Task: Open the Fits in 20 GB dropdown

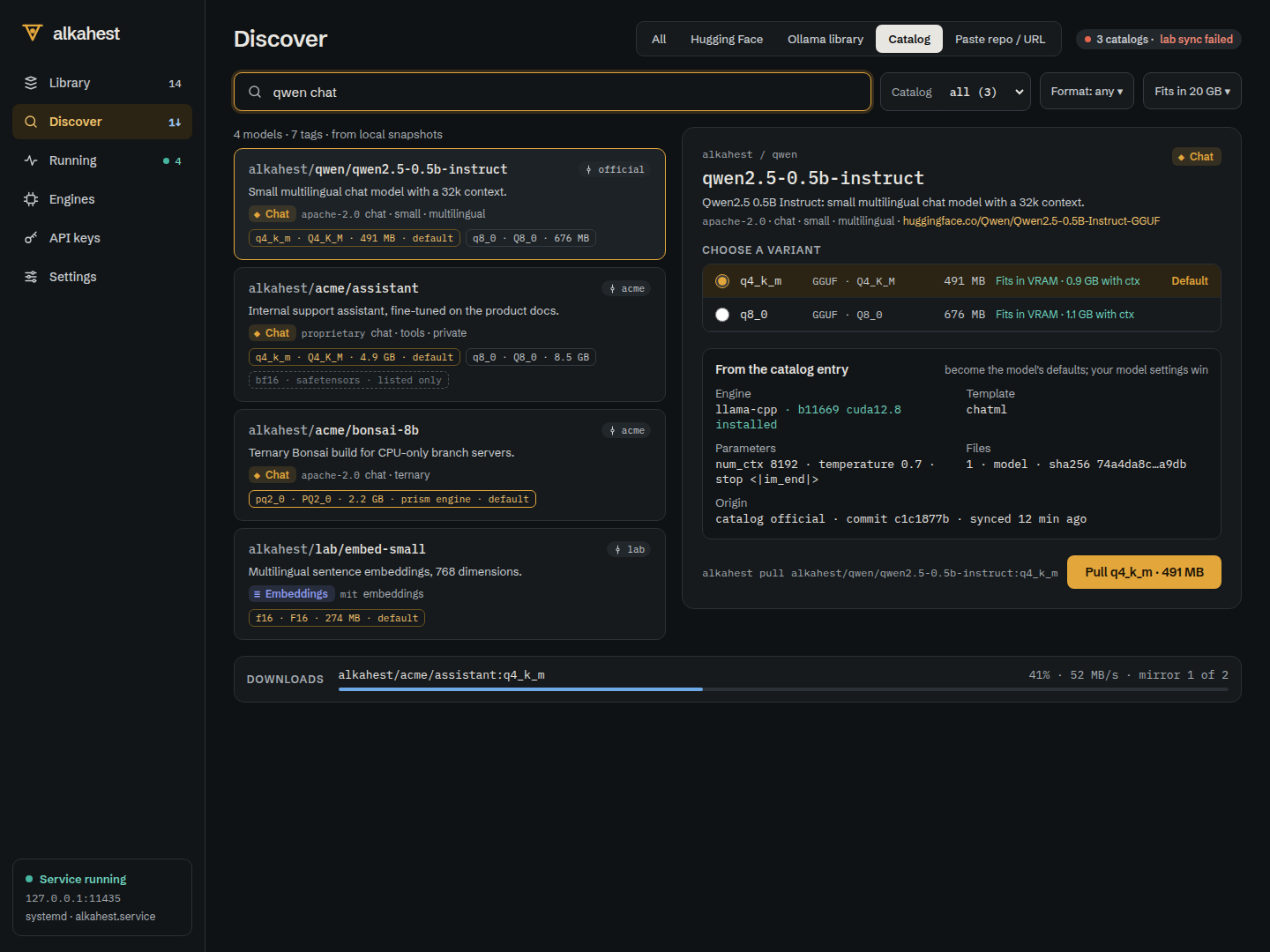Action: point(1192,92)
